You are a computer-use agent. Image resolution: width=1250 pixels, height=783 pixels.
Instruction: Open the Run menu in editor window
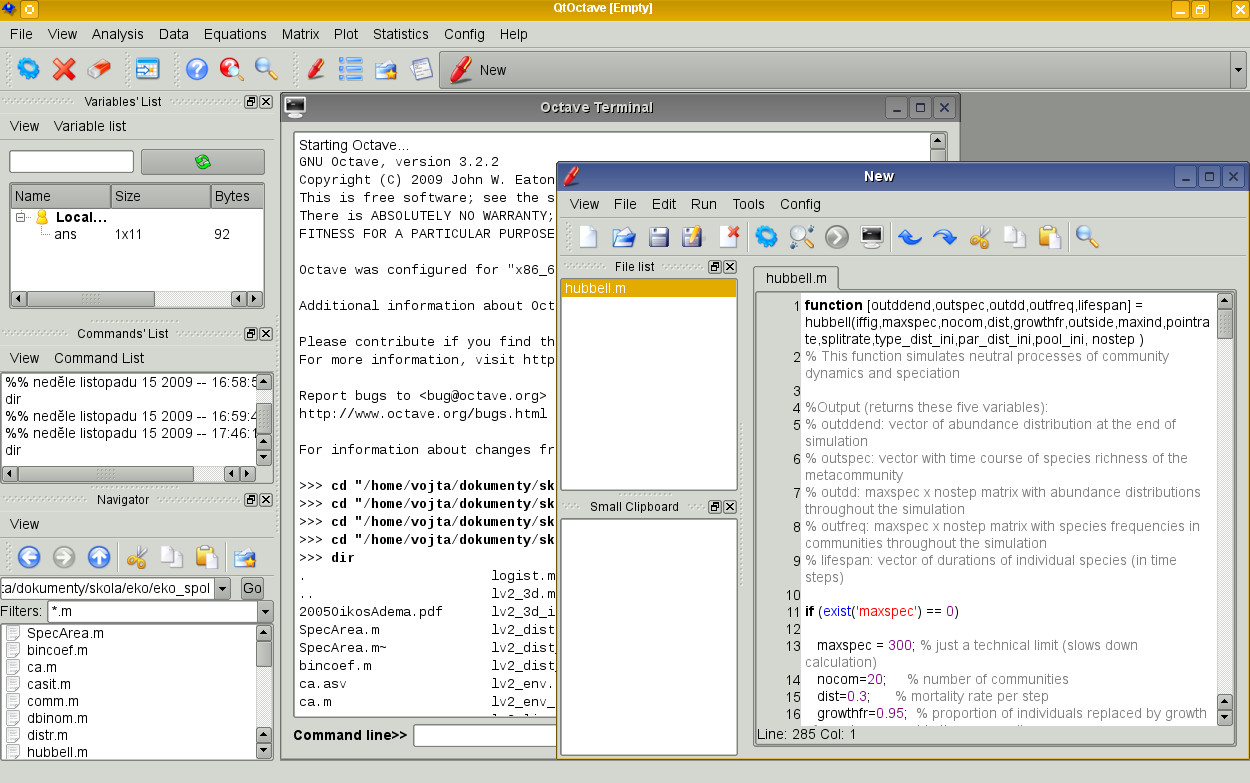click(x=704, y=204)
